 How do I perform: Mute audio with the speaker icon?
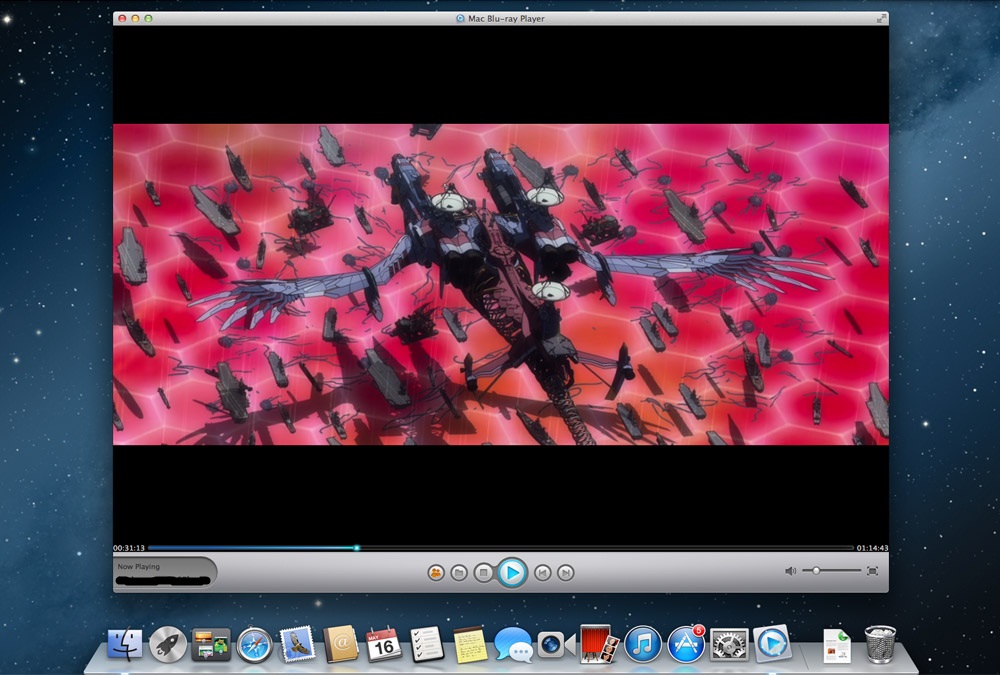click(x=790, y=571)
